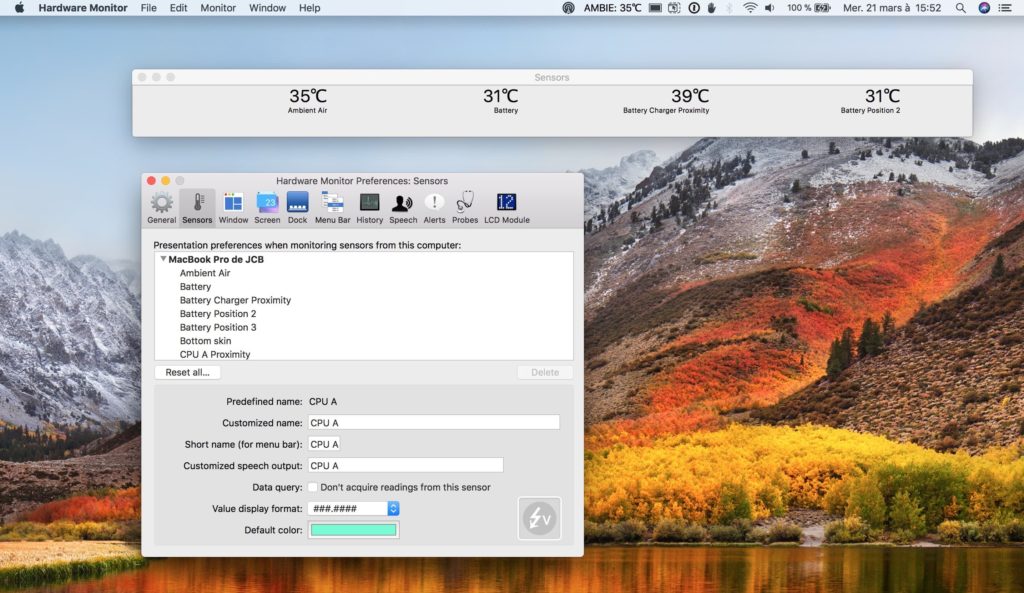Screen dimensions: 1024x593
Task: Open the Help menu
Action: click(310, 8)
